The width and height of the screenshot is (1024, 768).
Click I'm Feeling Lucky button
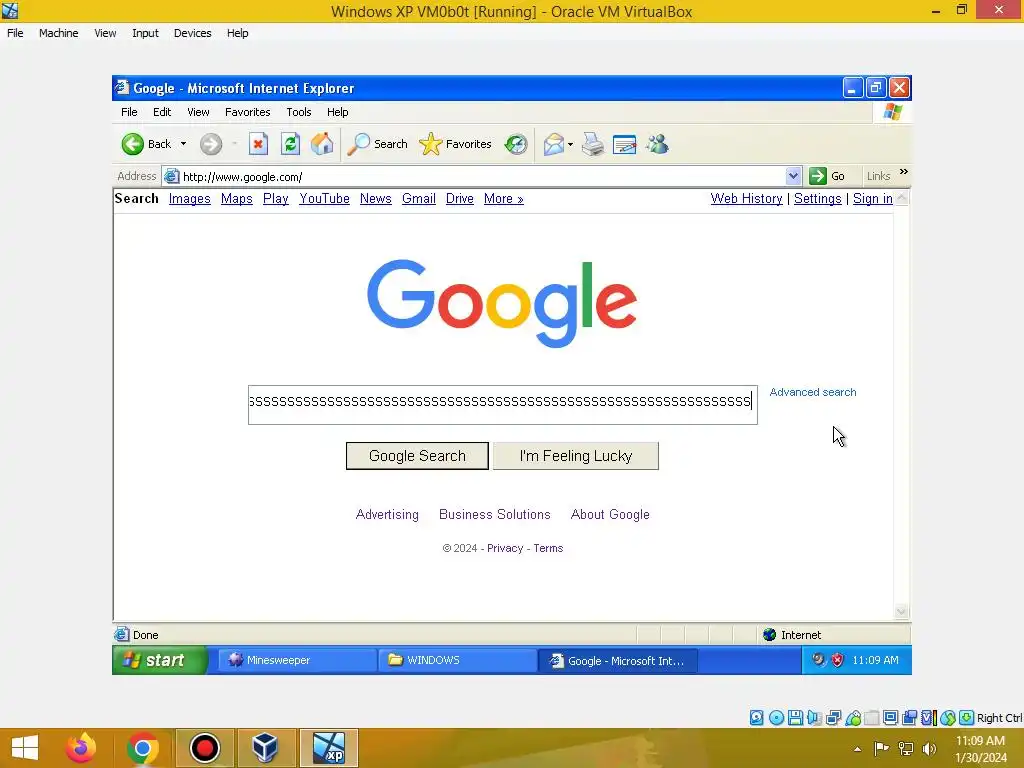tap(575, 456)
